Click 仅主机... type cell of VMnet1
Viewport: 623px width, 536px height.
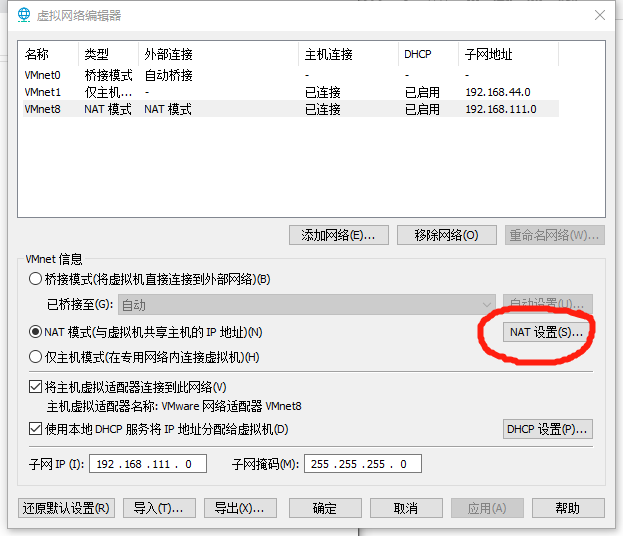(x=108, y=92)
